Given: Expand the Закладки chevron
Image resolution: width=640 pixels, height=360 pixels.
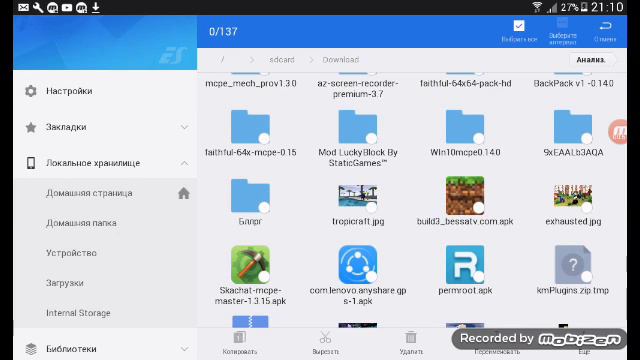Looking at the screenshot, I should click(184, 127).
